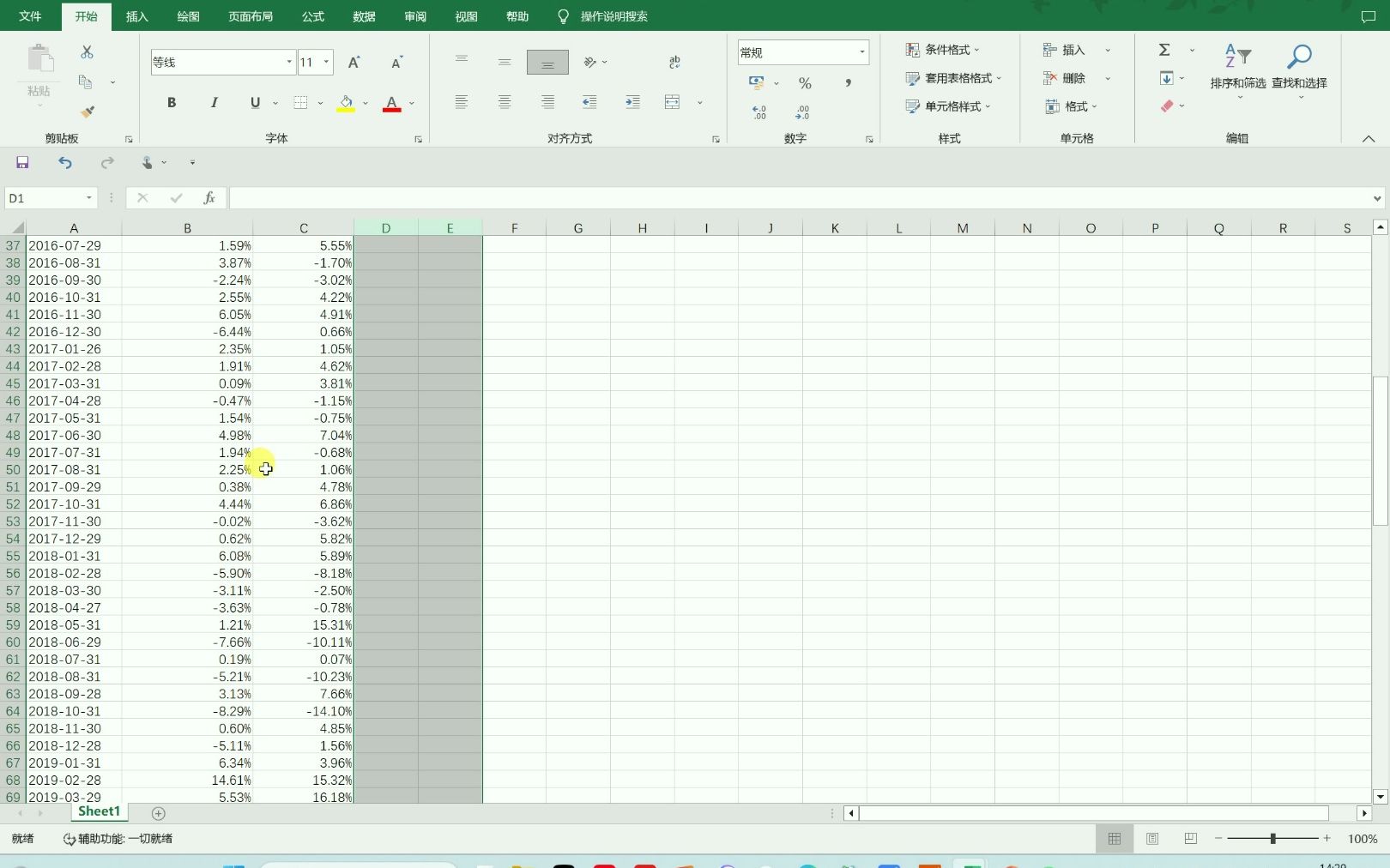Click the Decrease Decimal icon
1390x868 pixels.
click(802, 112)
